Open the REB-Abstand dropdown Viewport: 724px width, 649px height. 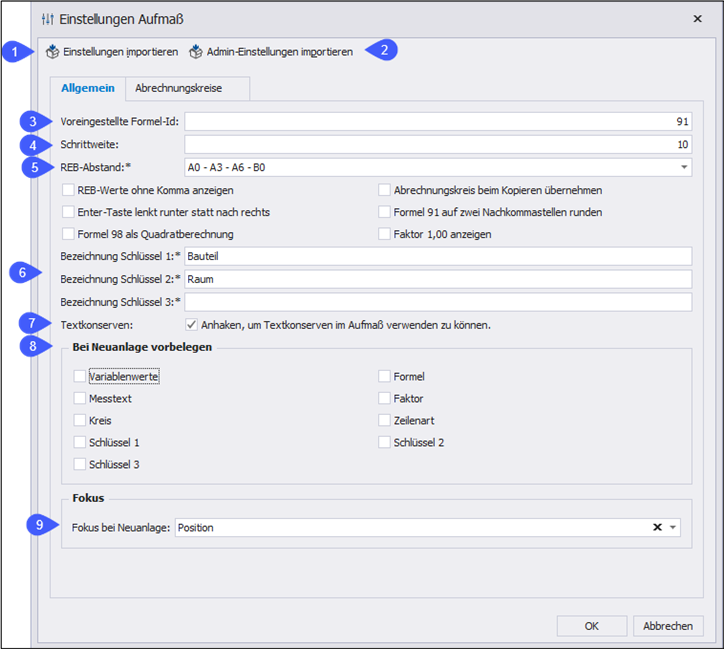[683, 168]
